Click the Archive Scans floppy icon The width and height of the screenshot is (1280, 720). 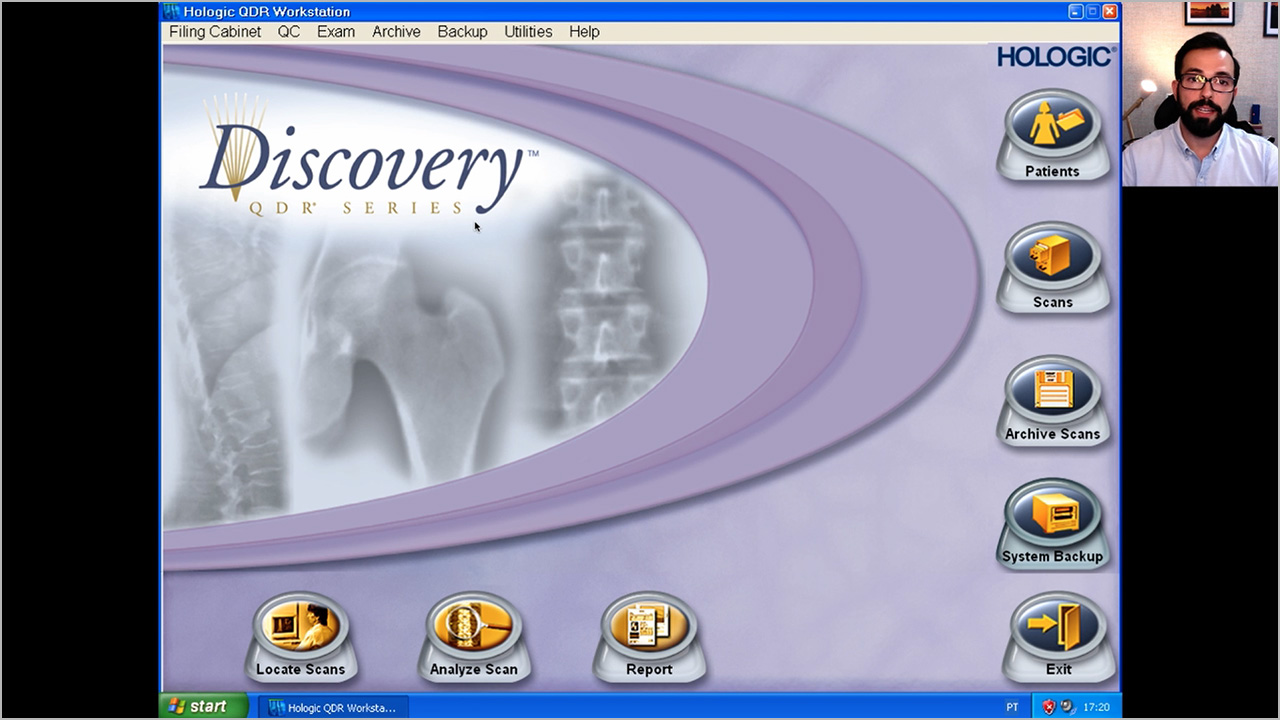click(x=1052, y=399)
